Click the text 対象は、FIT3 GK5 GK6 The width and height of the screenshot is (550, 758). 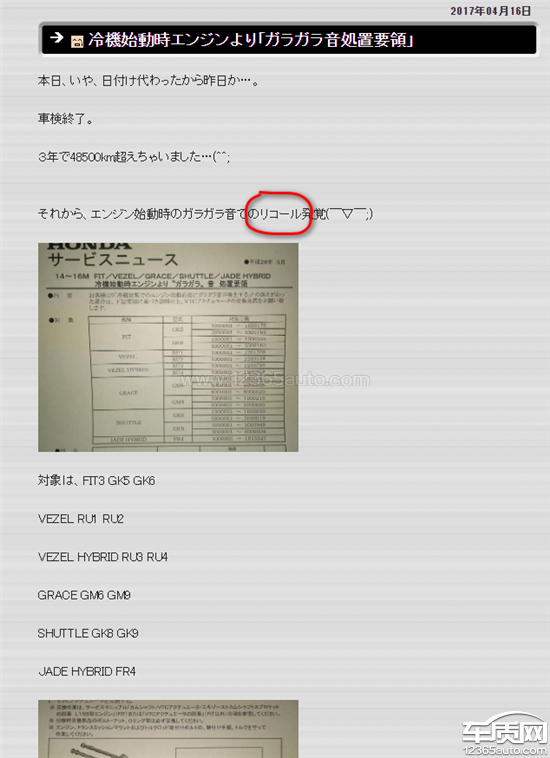tap(97, 481)
